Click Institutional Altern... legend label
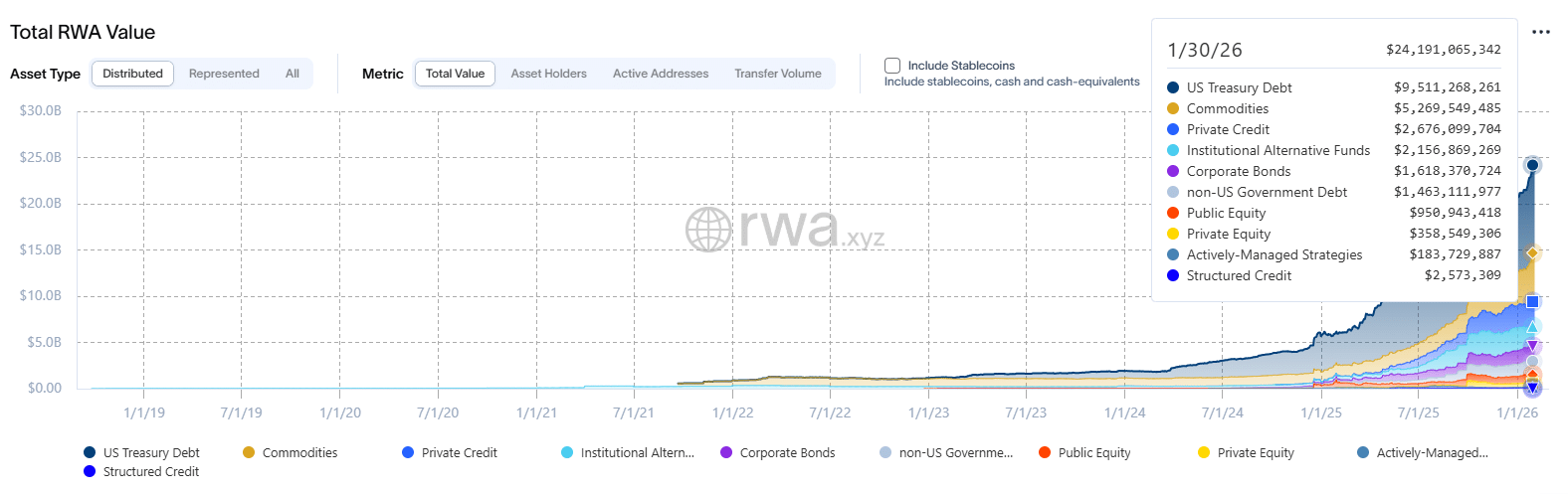Viewport: 1568px width, 494px height. click(637, 452)
